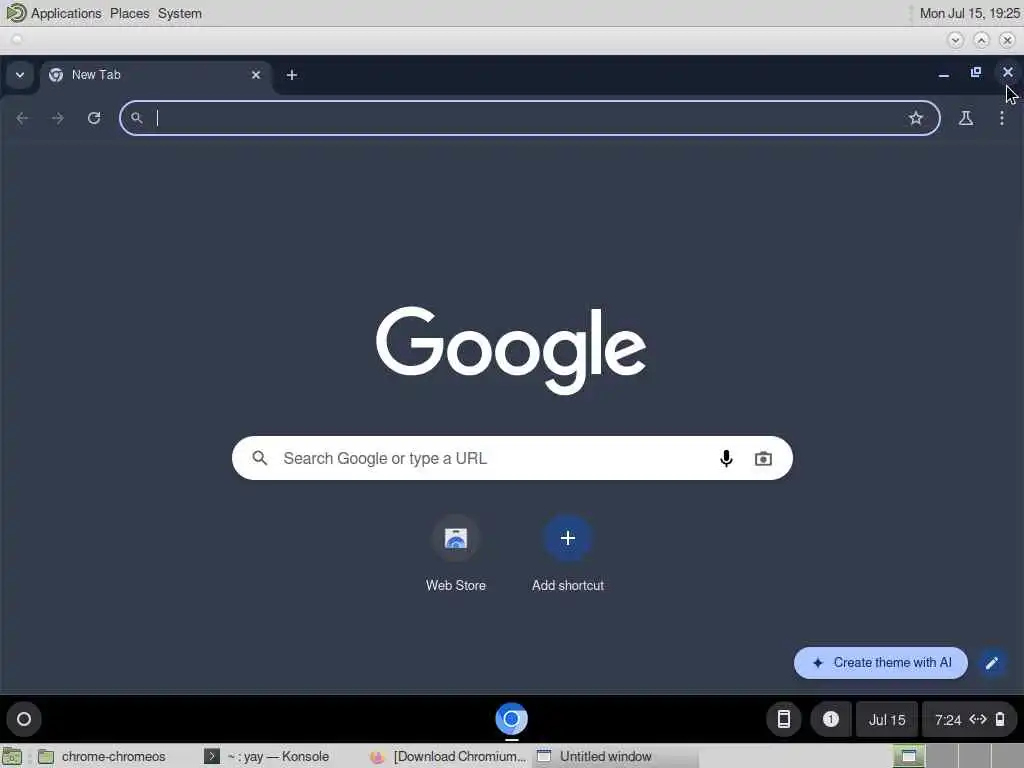
Task: Click the show desktop icon in the bottom panel
Action: [12, 757]
